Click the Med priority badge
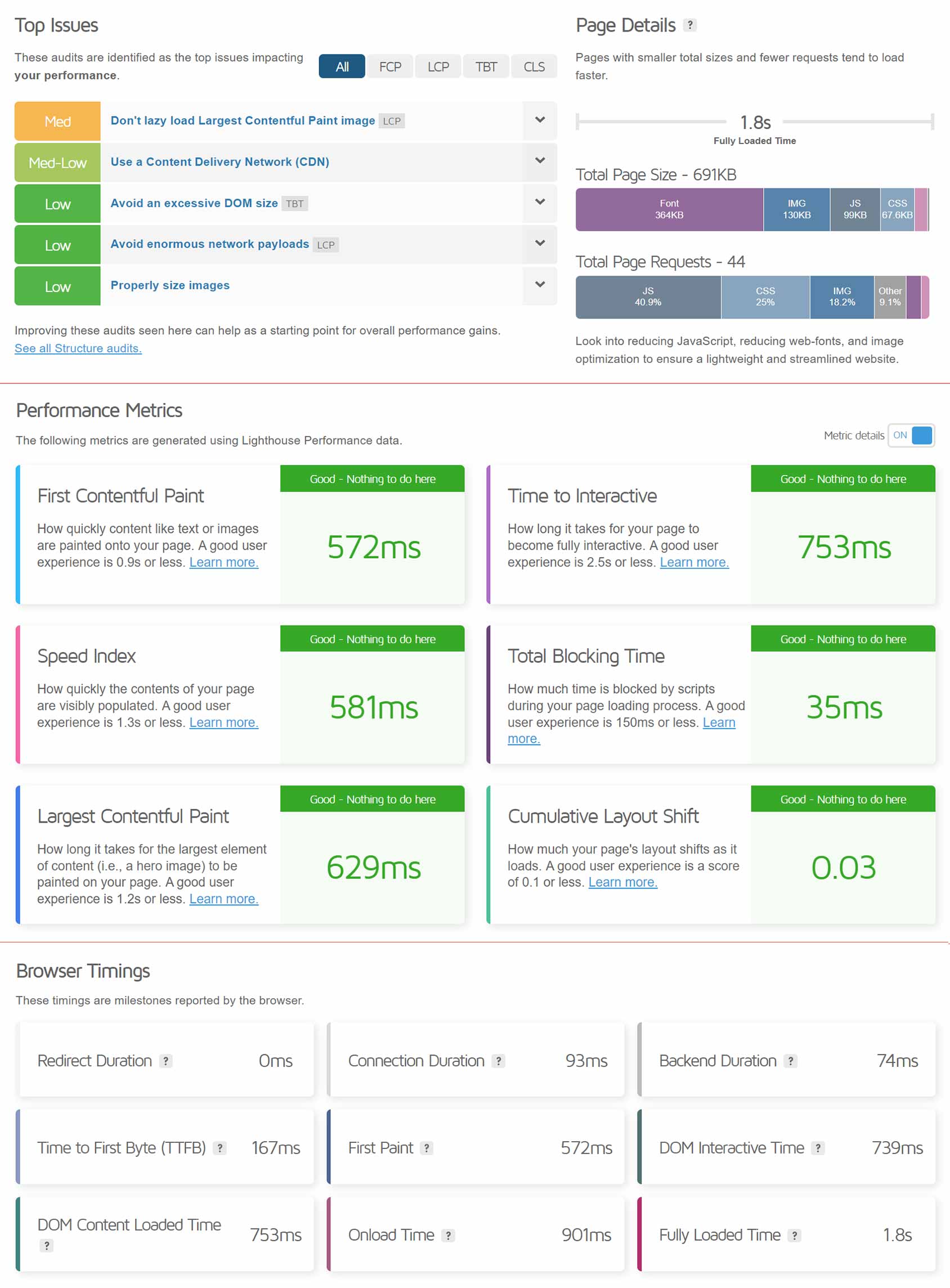This screenshot has width=950, height=1288. coord(57,122)
